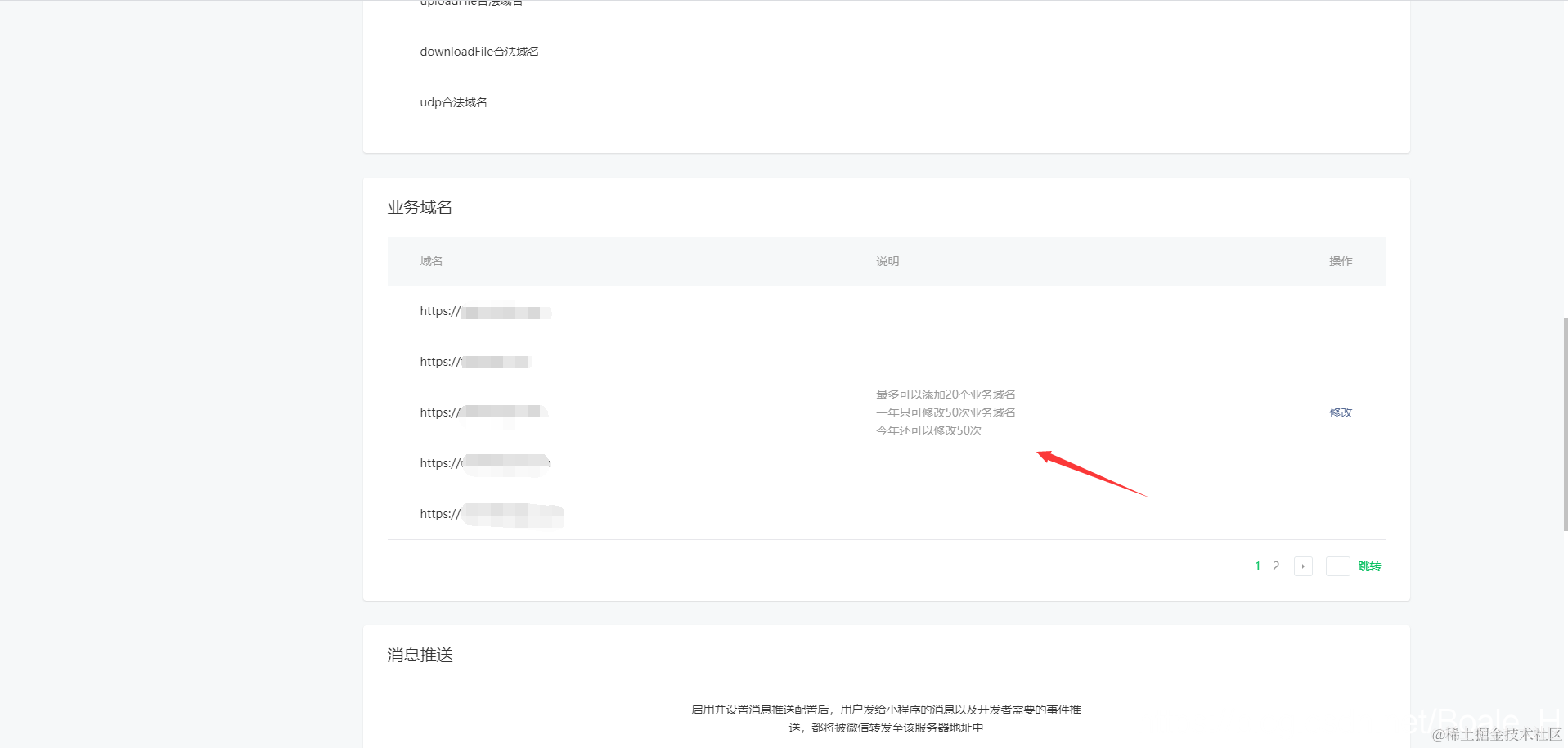The width and height of the screenshot is (1568, 748).
Task: Click the 说明 column header
Action: coord(887,261)
